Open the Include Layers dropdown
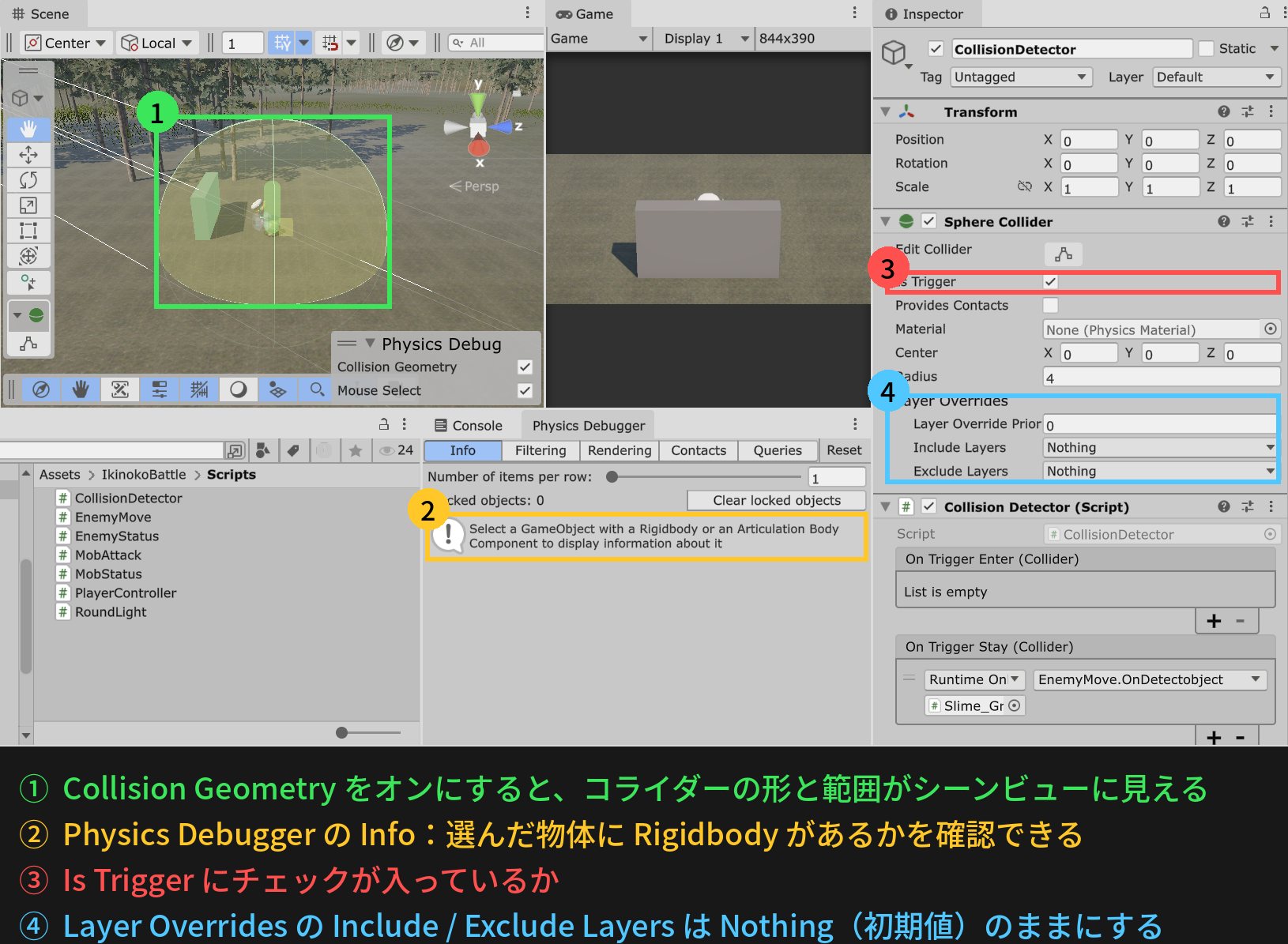The image size is (1288, 944). tap(1160, 448)
